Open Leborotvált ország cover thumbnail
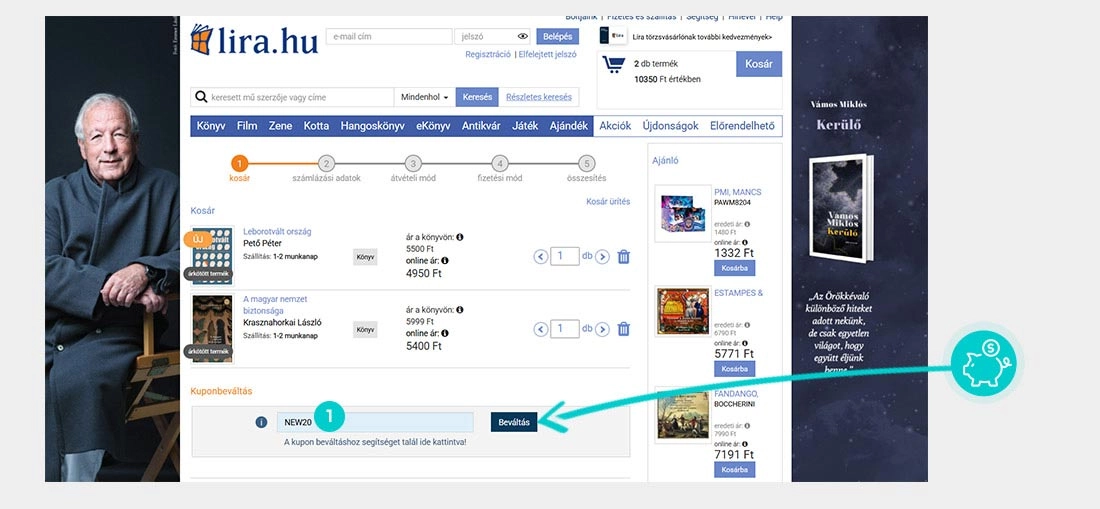The image size is (1100, 509). 212,256
